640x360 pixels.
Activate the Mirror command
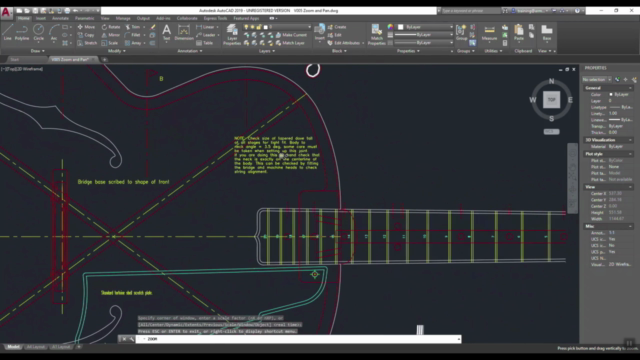pos(111,35)
